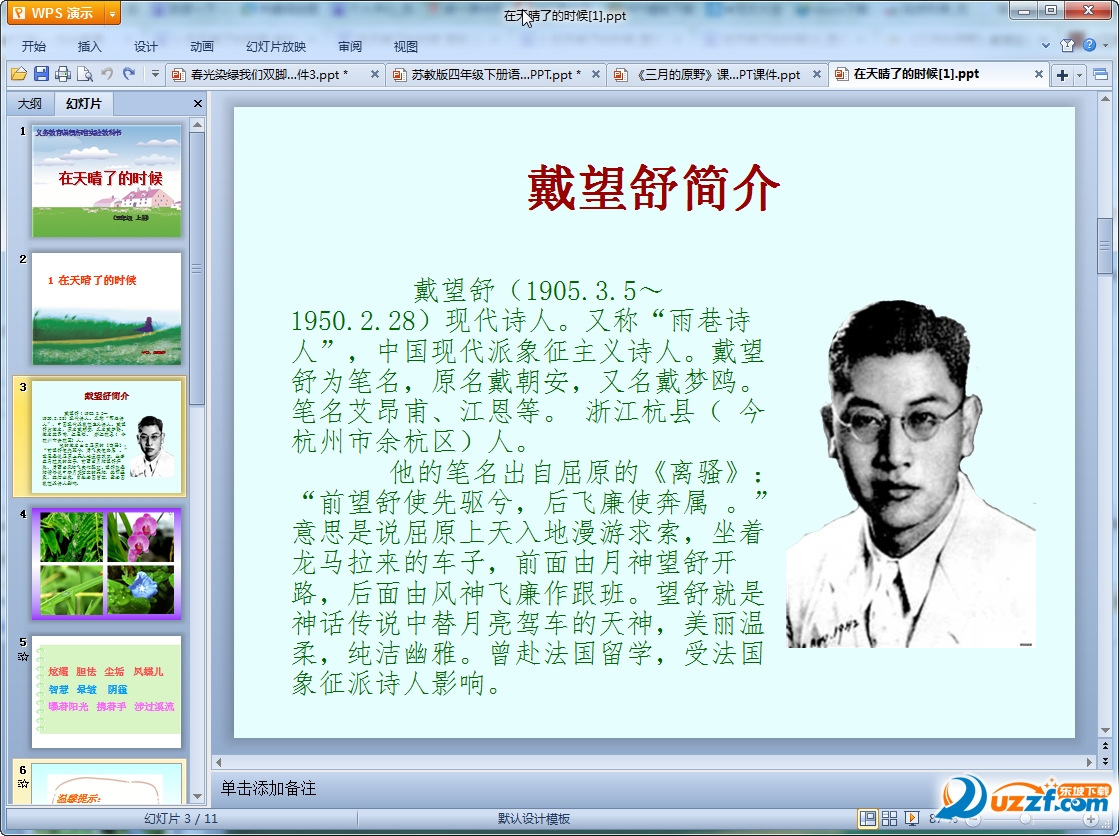
Task: Open the 审阅 ribbon tab
Action: point(350,46)
